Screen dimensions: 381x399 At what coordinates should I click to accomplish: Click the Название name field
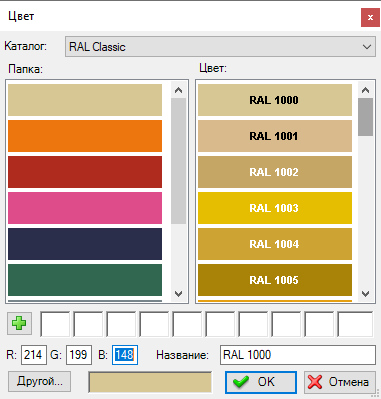[x=298, y=355]
